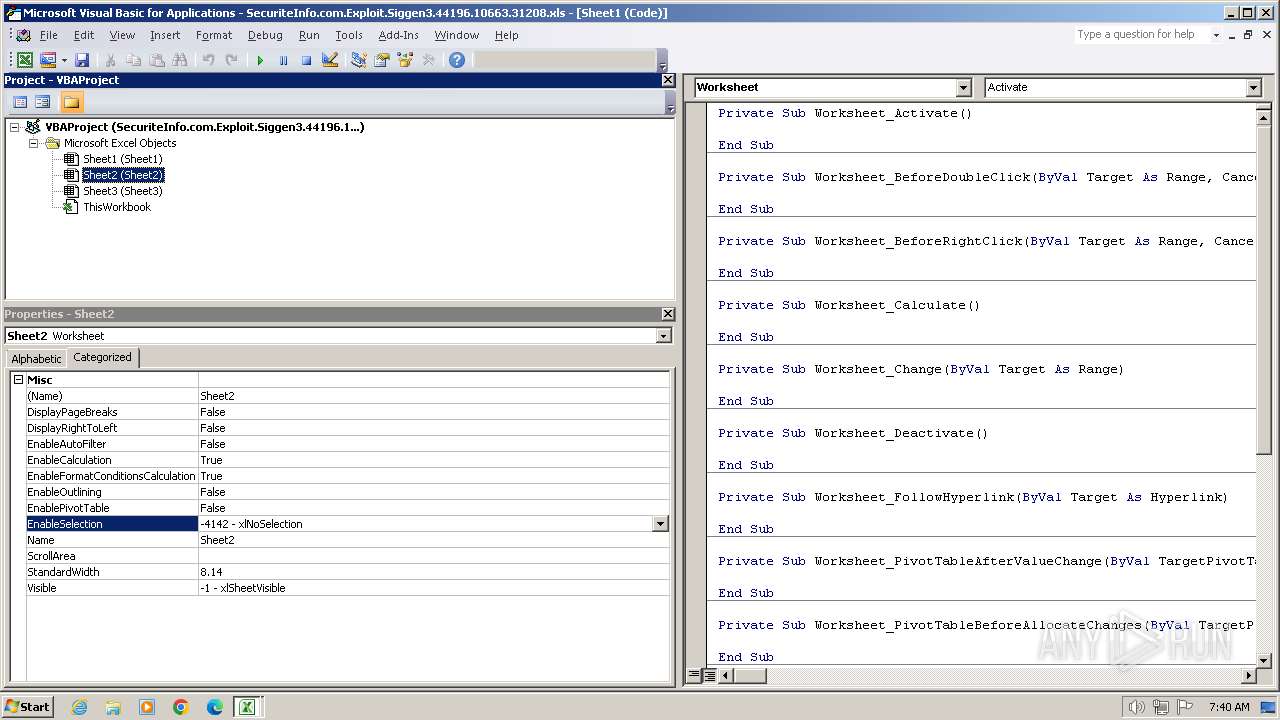Switch to the Categorized properties tab
Image resolution: width=1280 pixels, height=720 pixels.
102,358
